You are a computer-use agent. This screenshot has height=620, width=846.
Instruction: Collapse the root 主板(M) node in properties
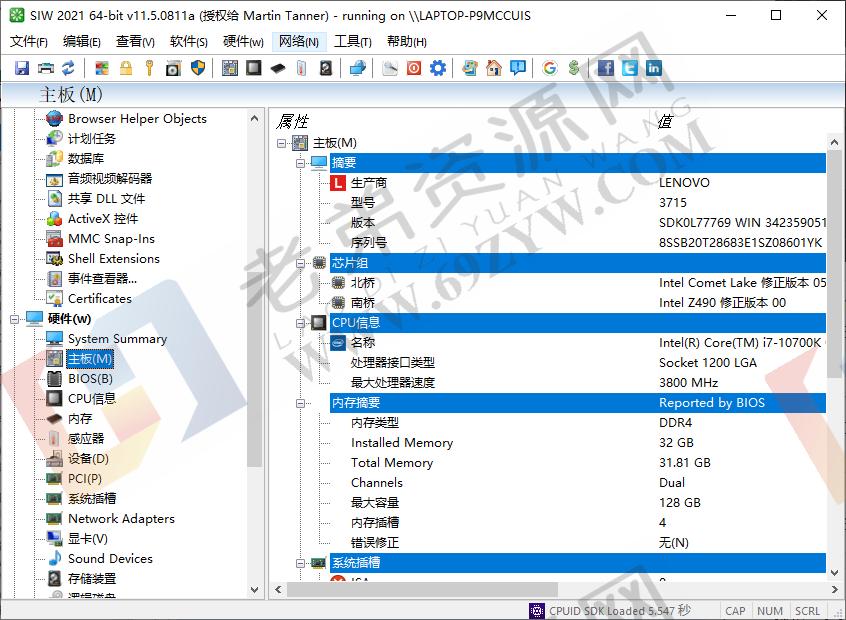[x=281, y=144]
